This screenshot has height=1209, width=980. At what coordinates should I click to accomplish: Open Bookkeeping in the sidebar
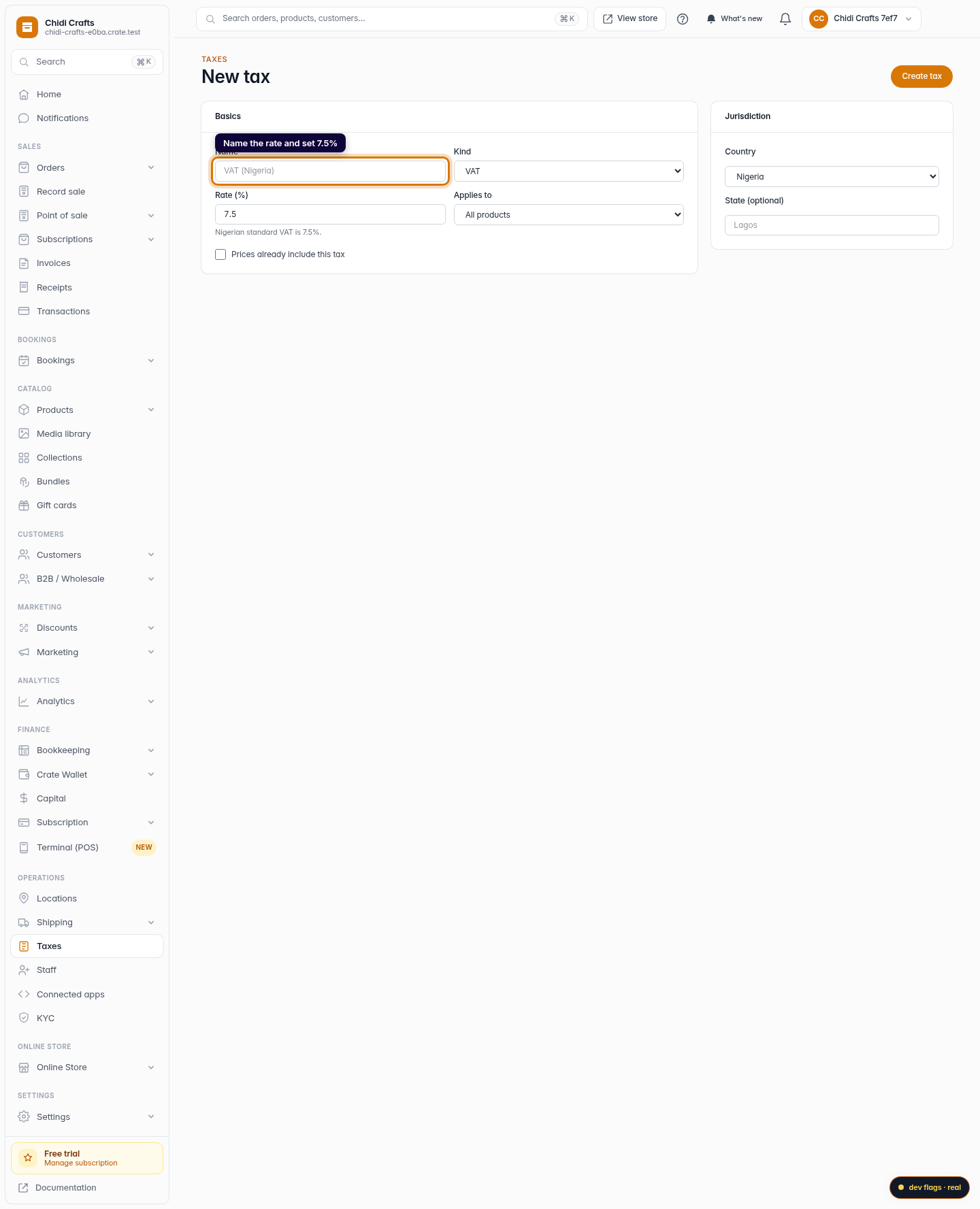(87, 750)
